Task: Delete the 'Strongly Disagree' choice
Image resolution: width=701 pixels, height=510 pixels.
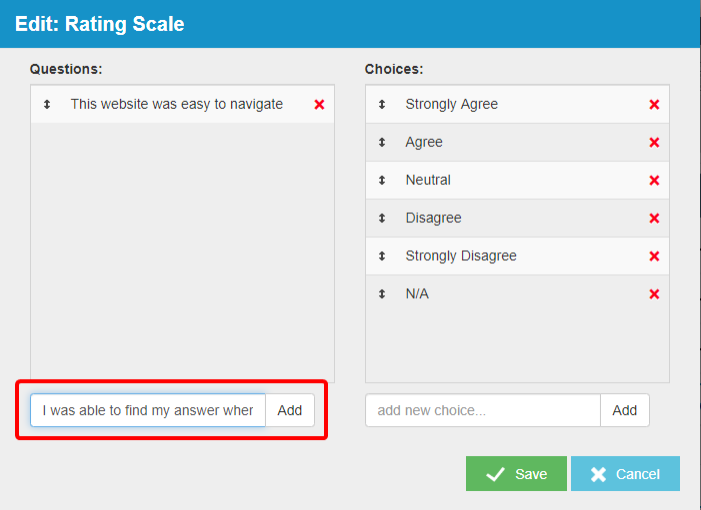Action: pos(654,256)
